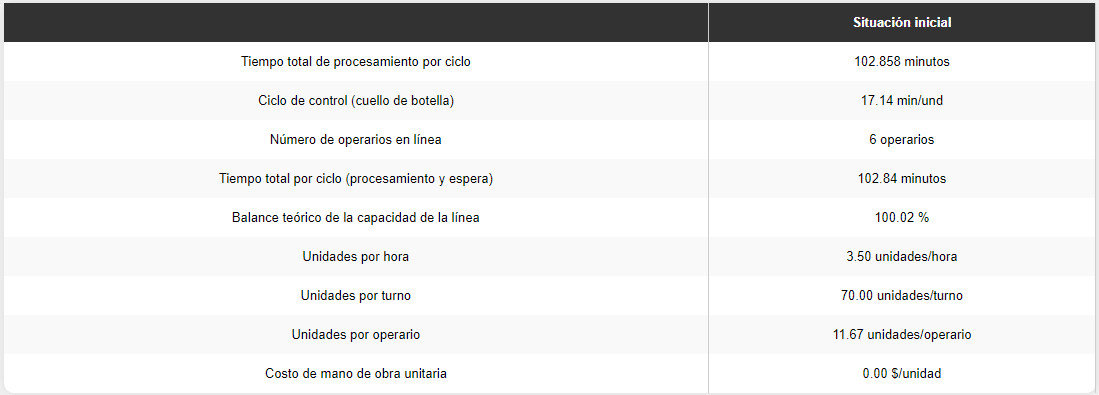Click the '0.00 $/unidad' value cell
This screenshot has height=395, width=1099.
(x=901, y=374)
